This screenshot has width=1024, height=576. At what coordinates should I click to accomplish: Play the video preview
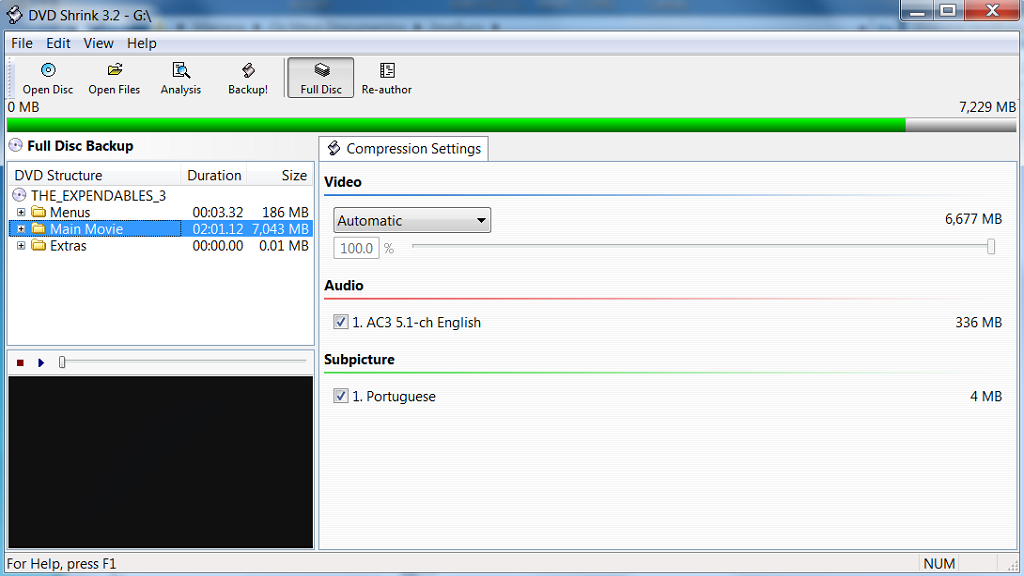pyautogui.click(x=41, y=362)
